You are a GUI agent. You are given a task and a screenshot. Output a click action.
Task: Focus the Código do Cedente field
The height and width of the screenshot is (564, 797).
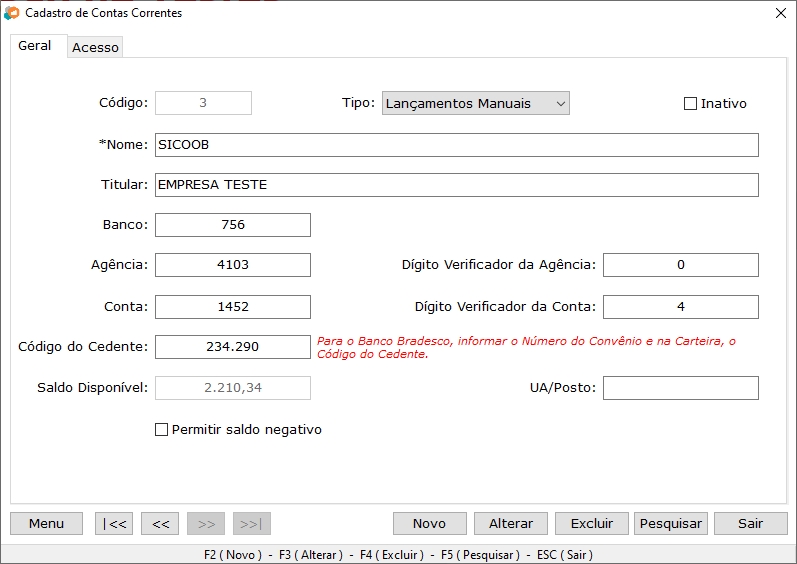[x=233, y=347]
